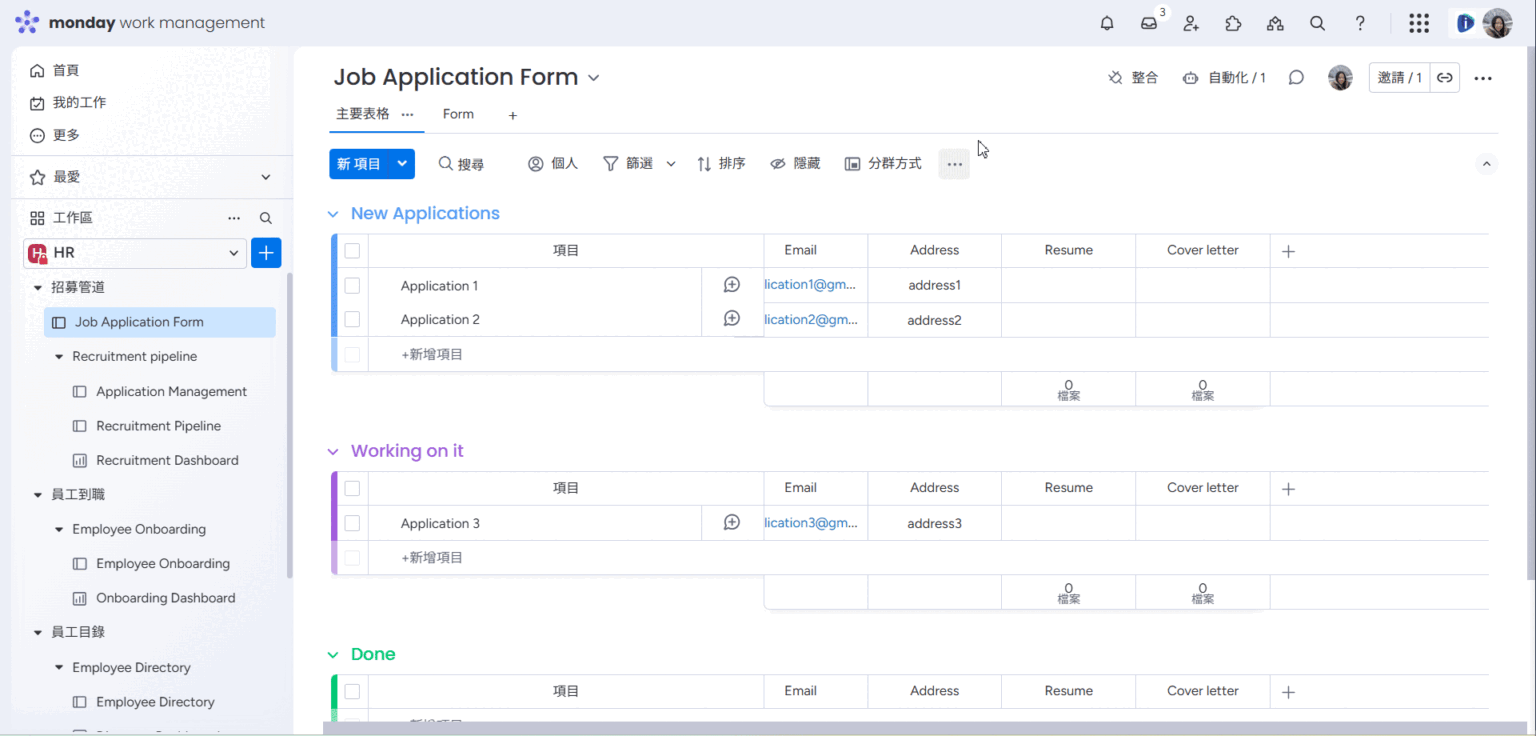
Task: Open the nine-dot products switcher
Action: (x=1419, y=23)
